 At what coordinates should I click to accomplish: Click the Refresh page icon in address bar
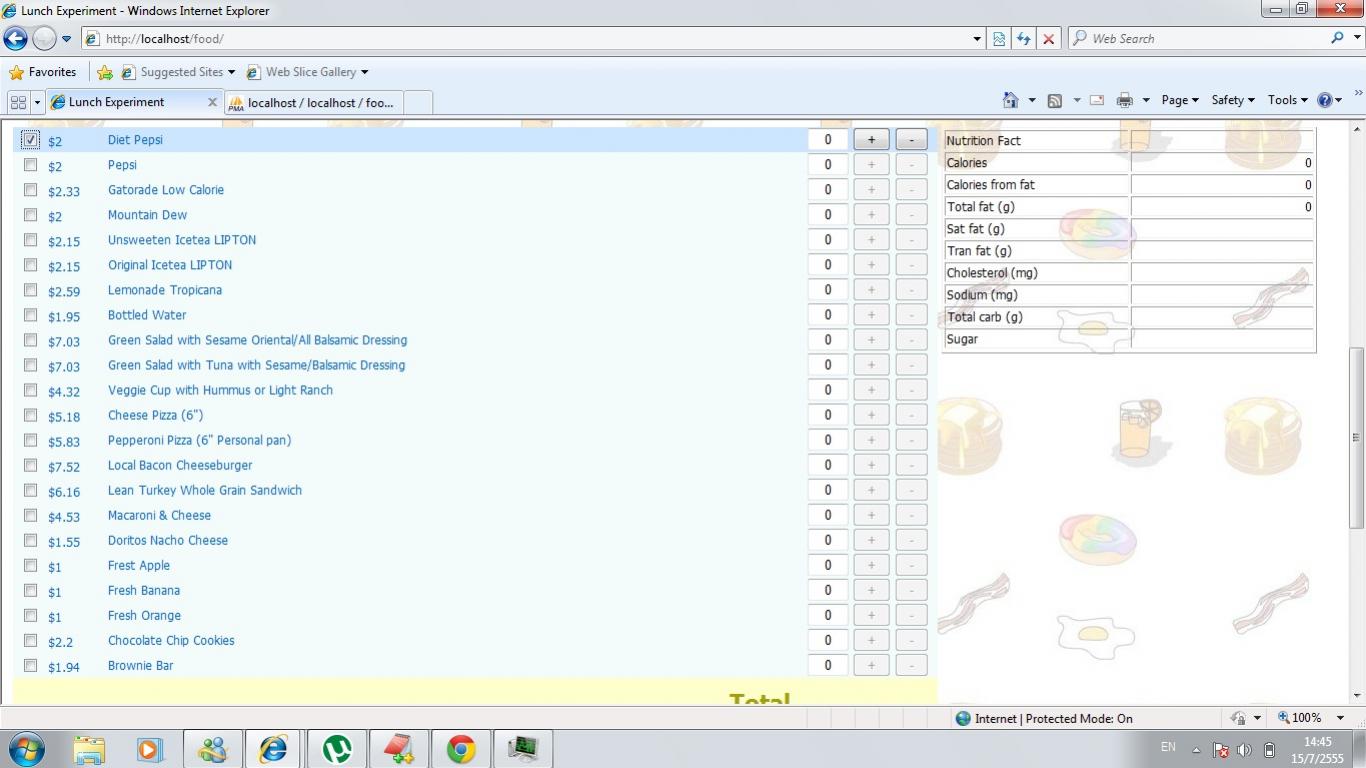(1023, 39)
